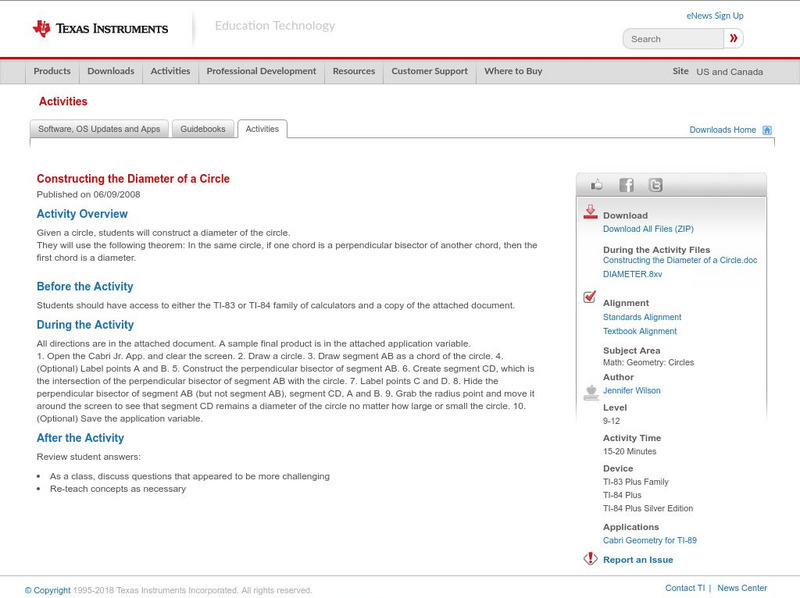
Task: Change site region US and Canada
Action: coord(730,72)
